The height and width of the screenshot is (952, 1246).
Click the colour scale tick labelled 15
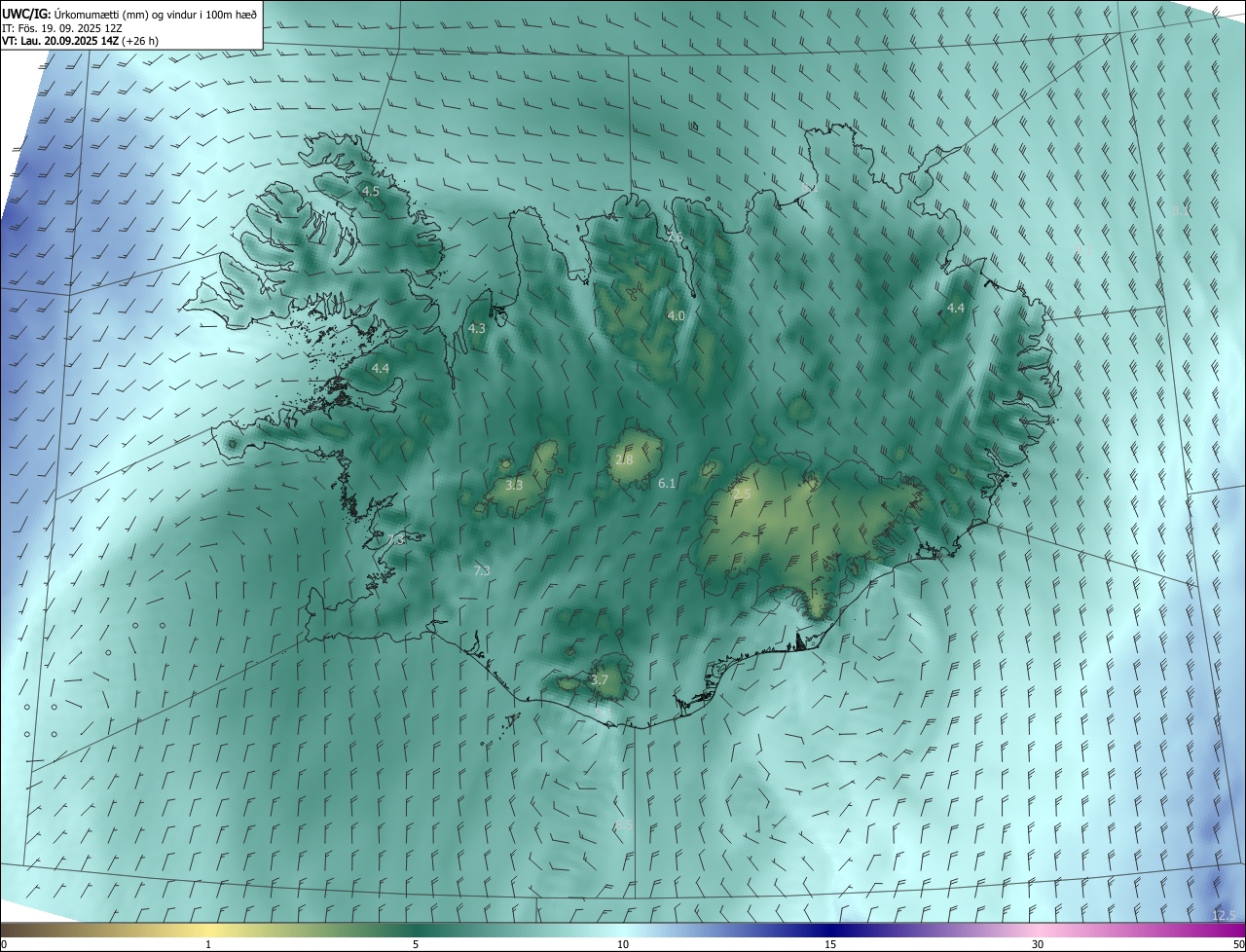pos(830,944)
